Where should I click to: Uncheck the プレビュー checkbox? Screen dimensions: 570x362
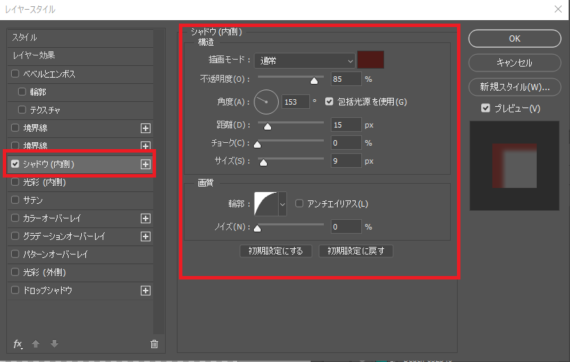click(x=485, y=108)
